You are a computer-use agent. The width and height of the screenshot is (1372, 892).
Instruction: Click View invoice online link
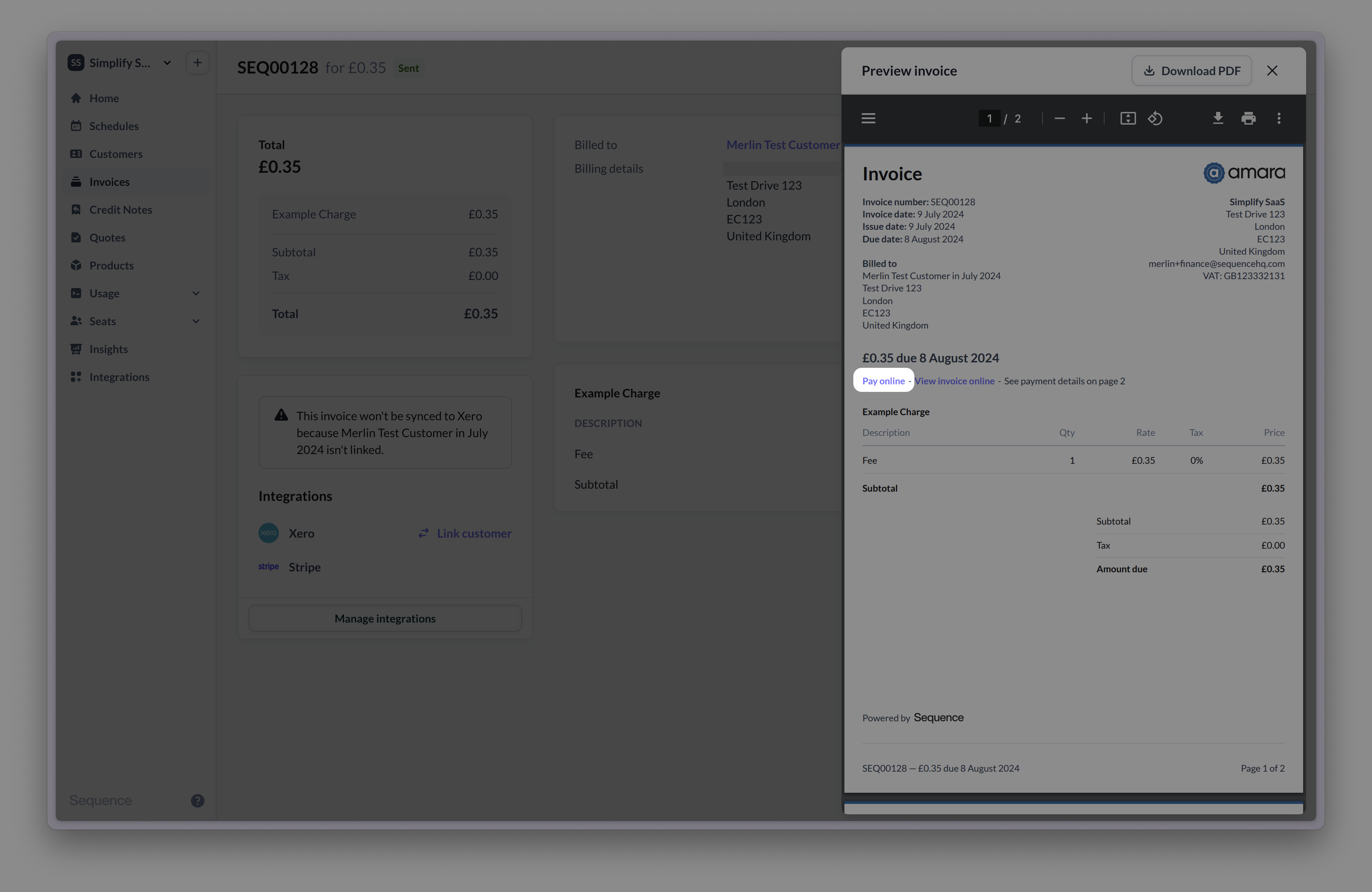pos(955,380)
